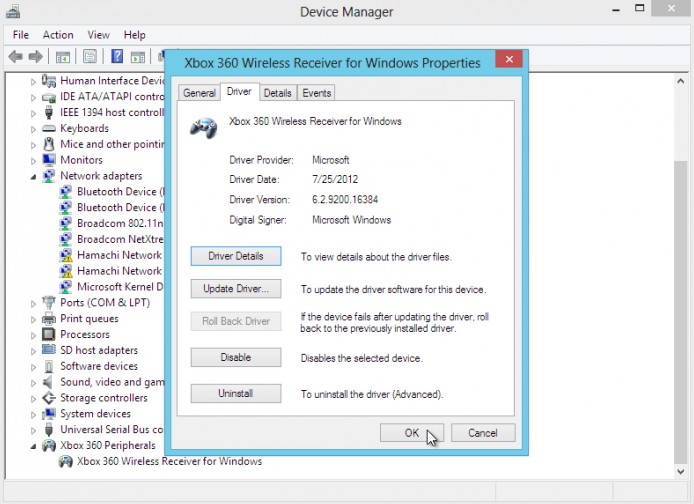The image size is (694, 504).
Task: Click the Disable device button
Action: [236, 357]
